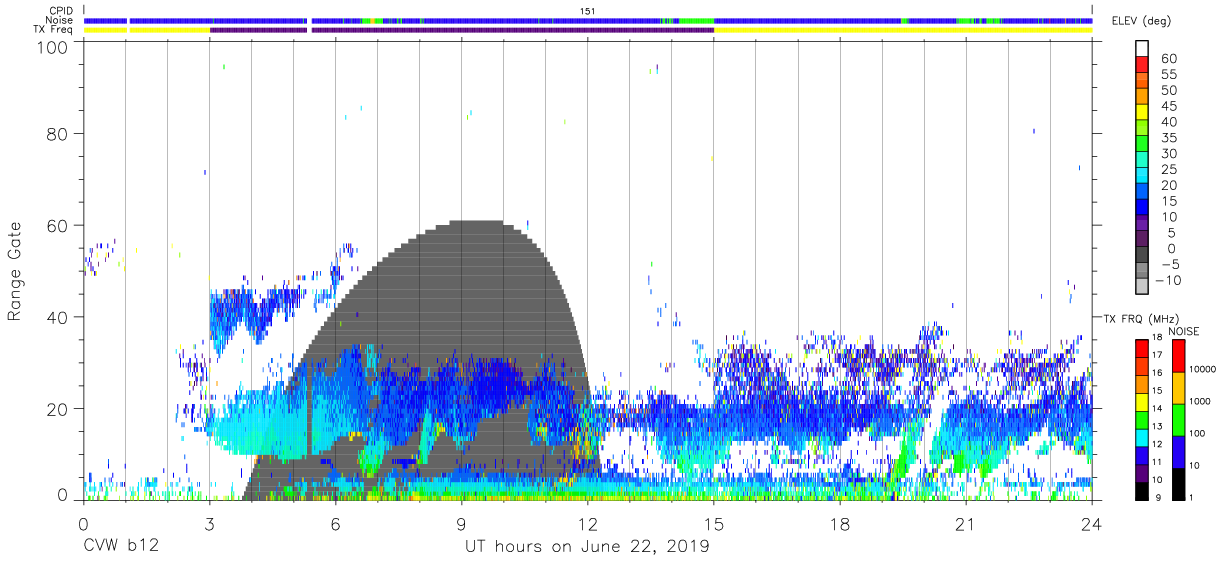Image resolution: width=1228 pixels, height=567 pixels.
Task: Click the CPID value '151'
Action: point(588,10)
